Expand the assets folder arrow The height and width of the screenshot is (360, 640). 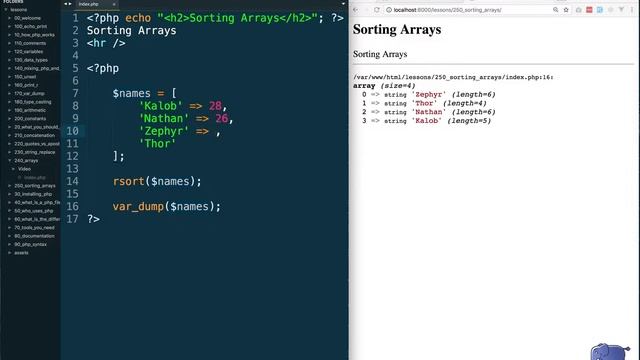(10, 253)
